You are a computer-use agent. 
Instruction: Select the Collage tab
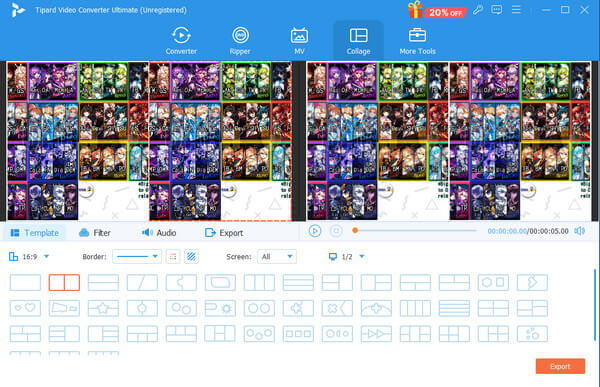(358, 41)
